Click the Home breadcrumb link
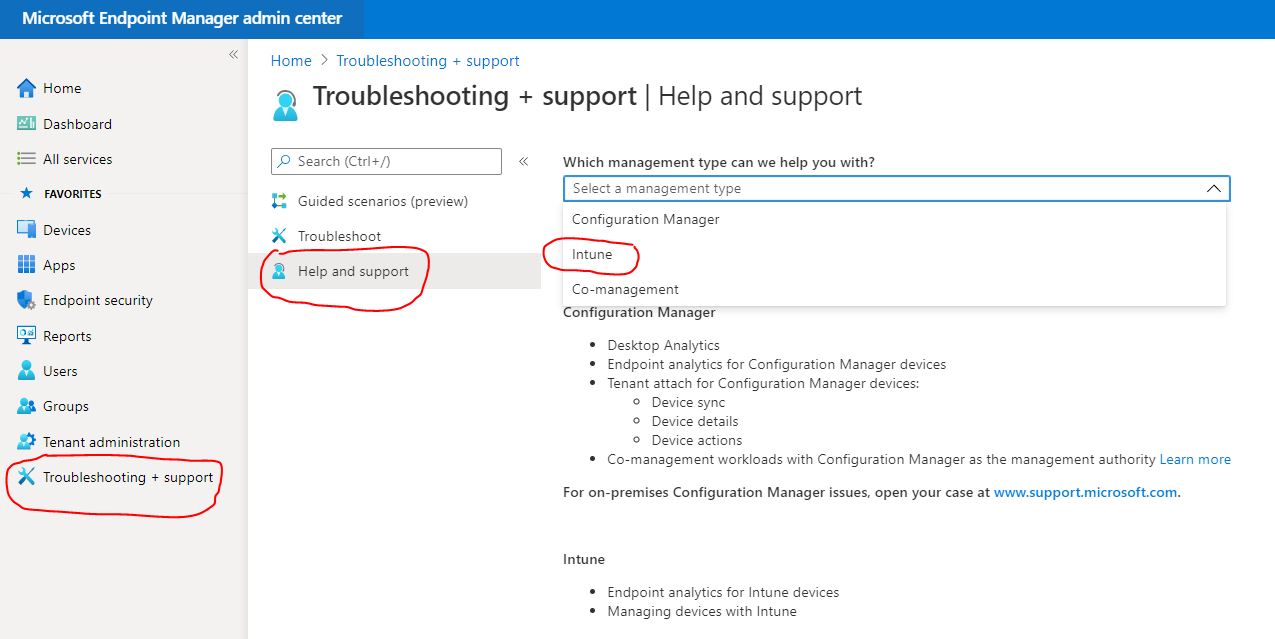 point(291,61)
